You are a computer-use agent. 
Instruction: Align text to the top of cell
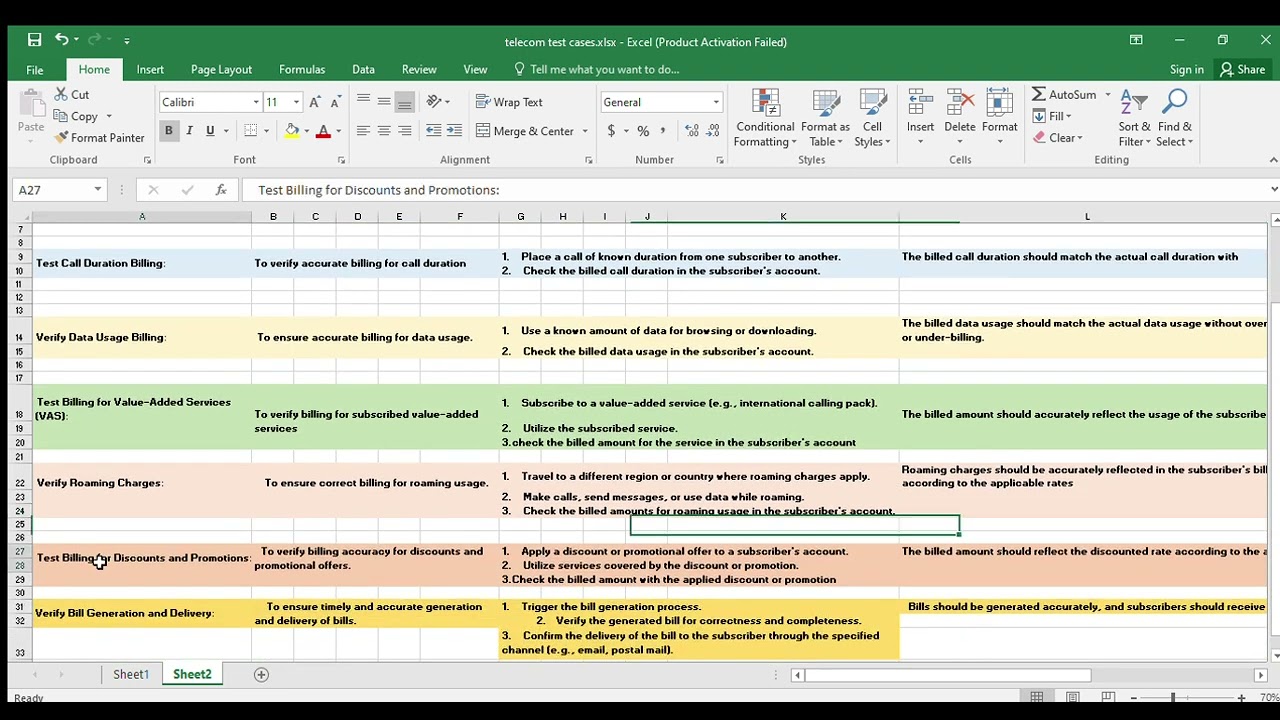click(x=363, y=102)
